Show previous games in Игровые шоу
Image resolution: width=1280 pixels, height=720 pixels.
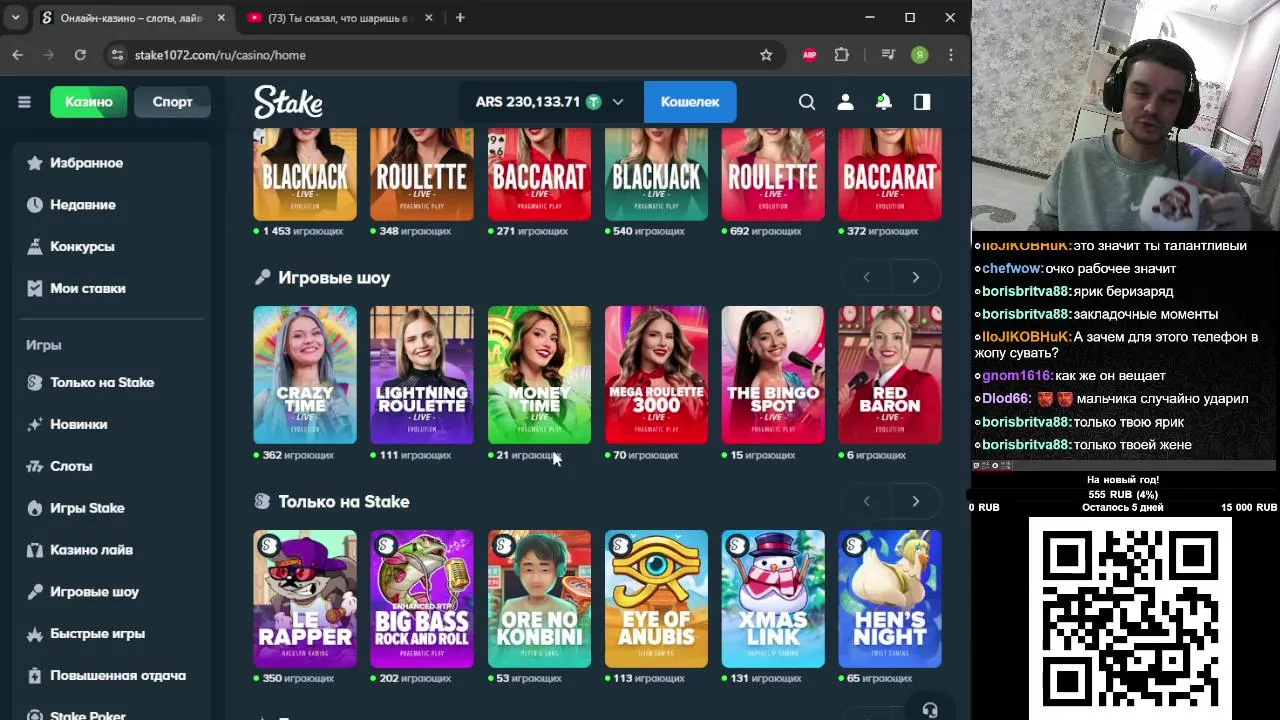pos(867,277)
